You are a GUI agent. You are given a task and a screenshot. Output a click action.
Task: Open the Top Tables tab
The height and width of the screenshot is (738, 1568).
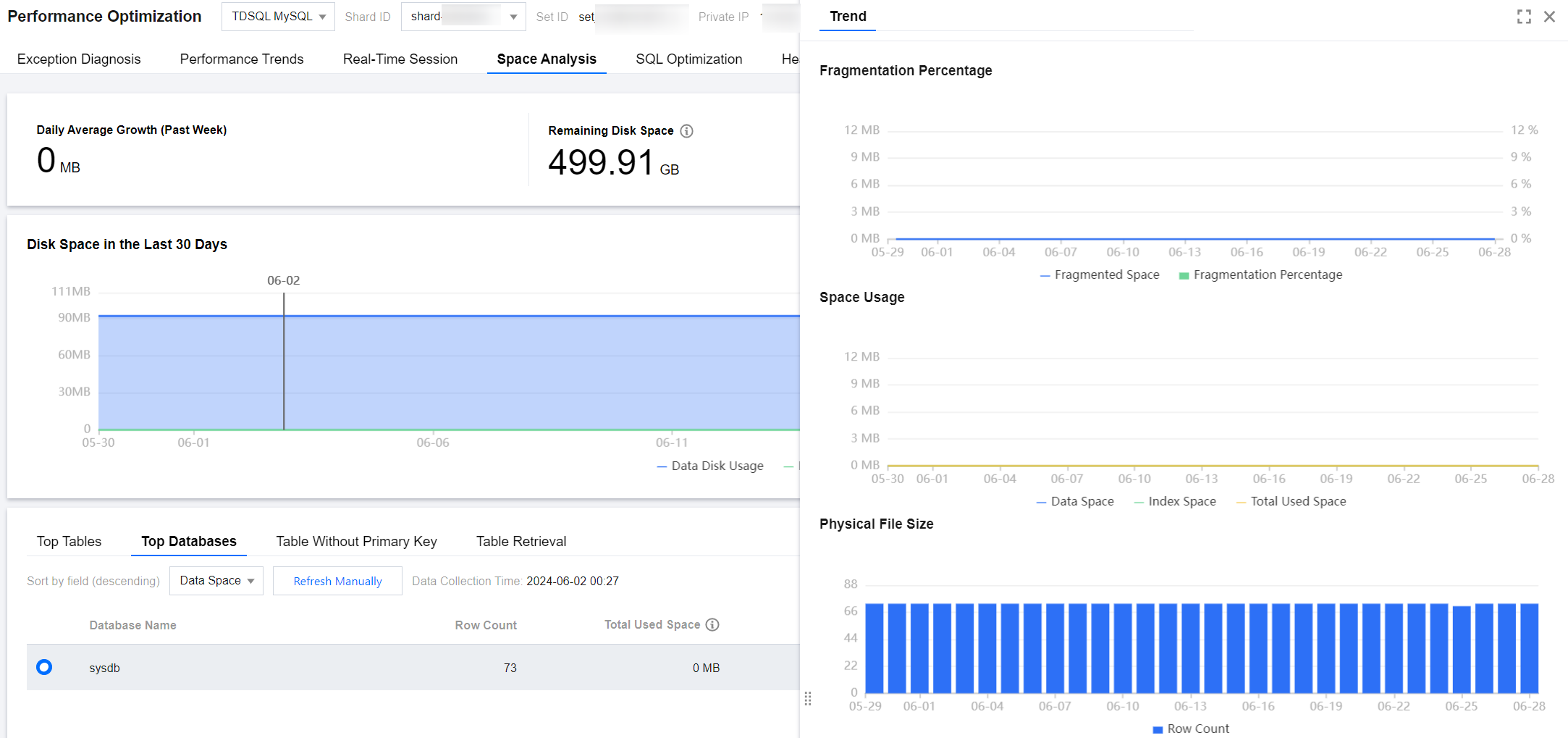pyautogui.click(x=69, y=541)
